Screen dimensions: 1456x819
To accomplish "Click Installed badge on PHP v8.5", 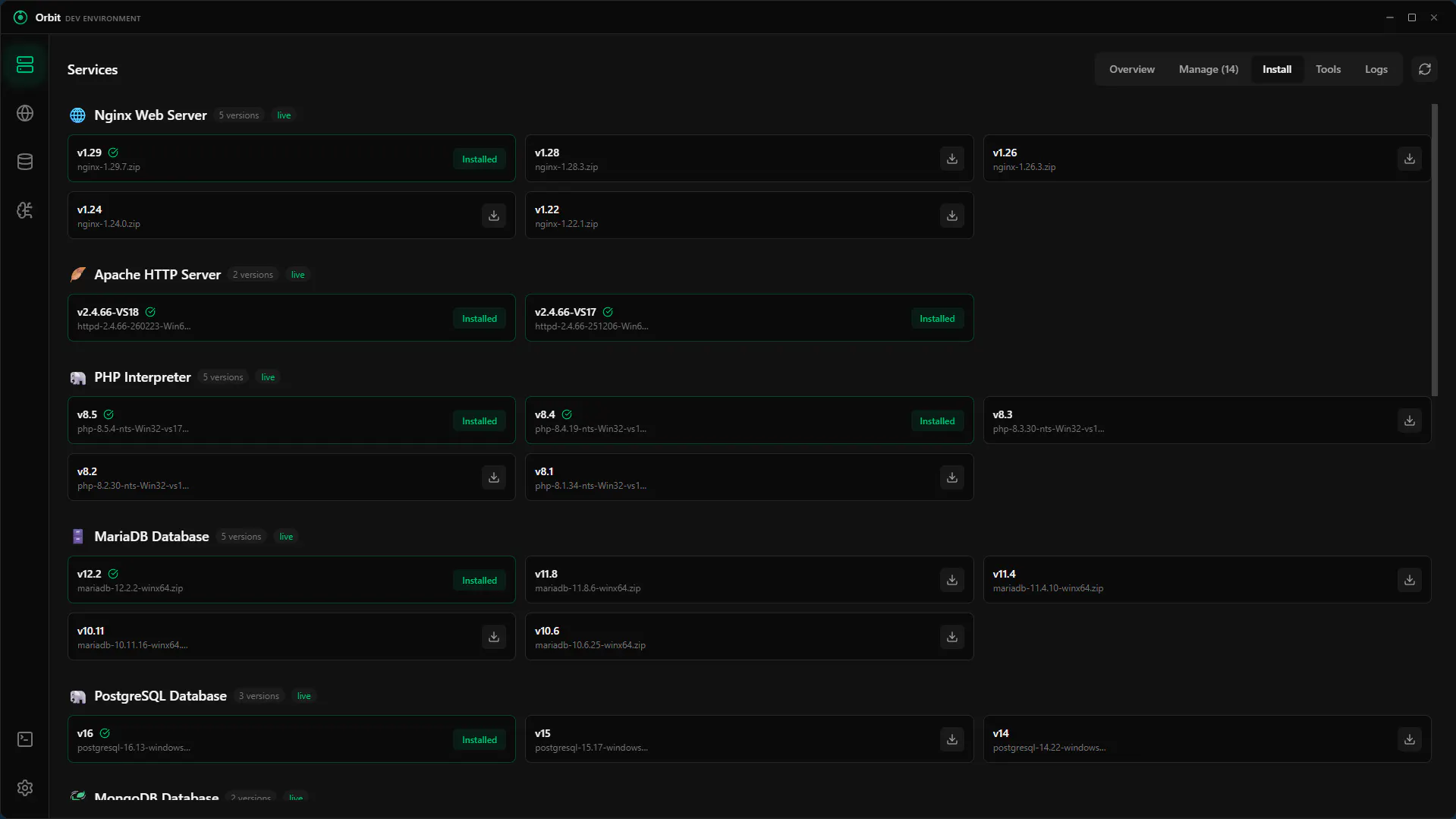I will pos(480,421).
